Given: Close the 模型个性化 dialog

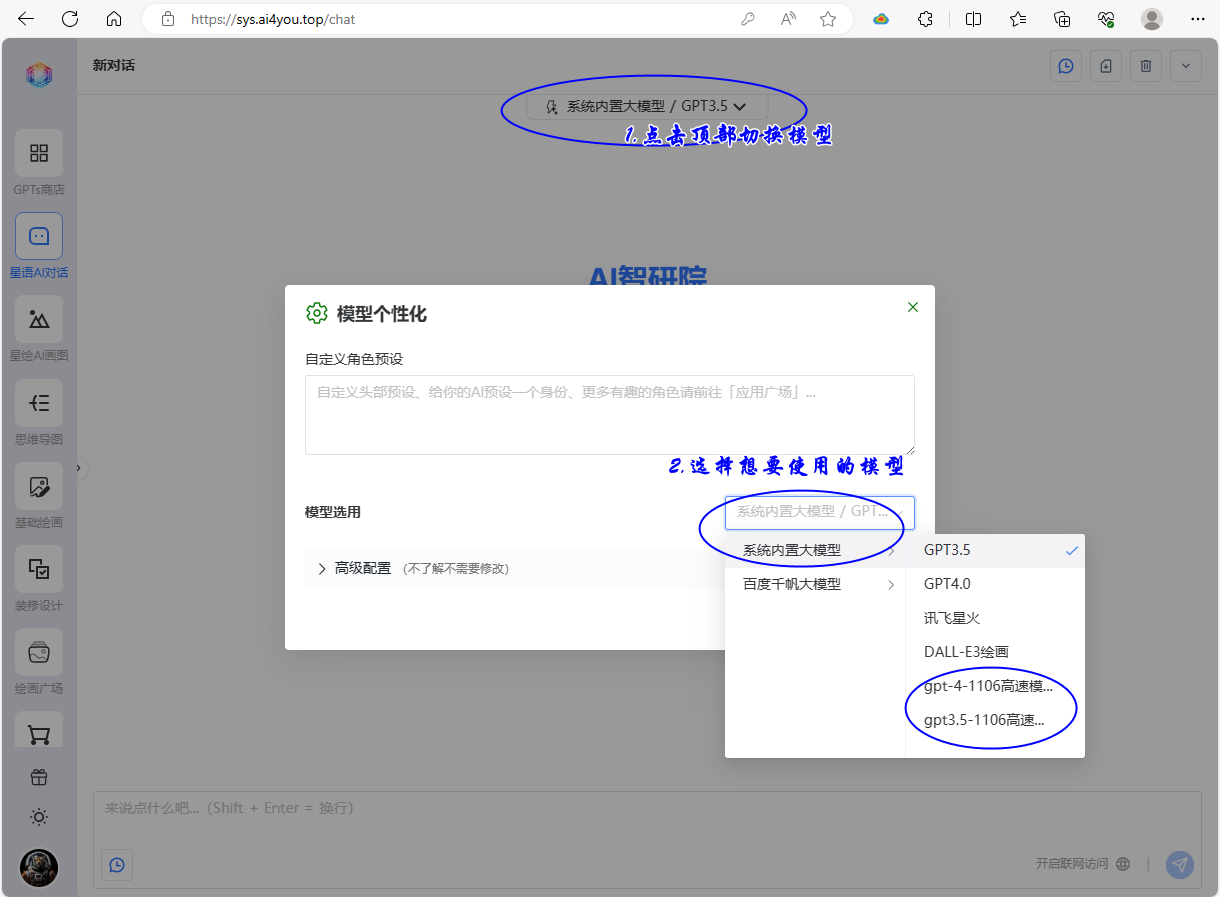Looking at the screenshot, I should 912,307.
